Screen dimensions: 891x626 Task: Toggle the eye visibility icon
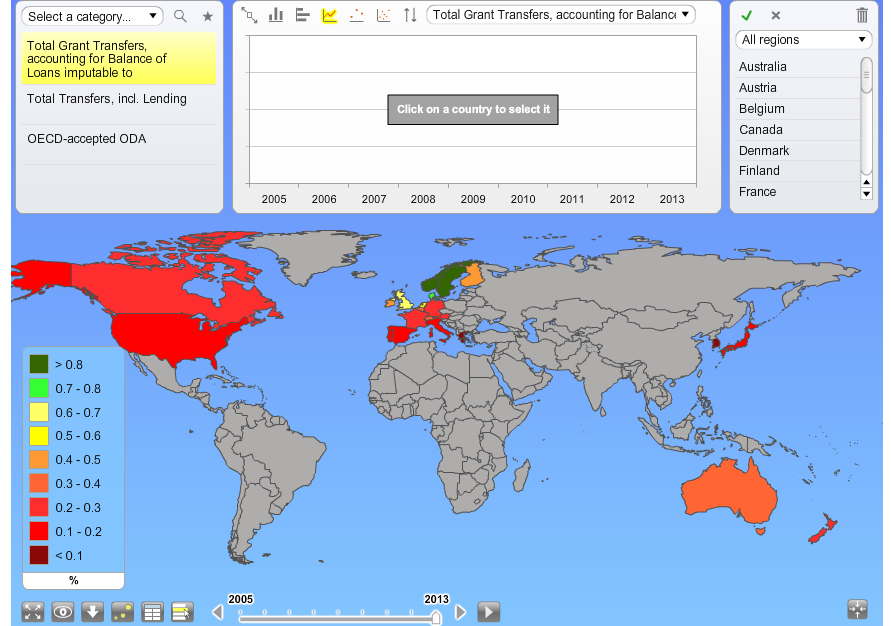coord(63,612)
